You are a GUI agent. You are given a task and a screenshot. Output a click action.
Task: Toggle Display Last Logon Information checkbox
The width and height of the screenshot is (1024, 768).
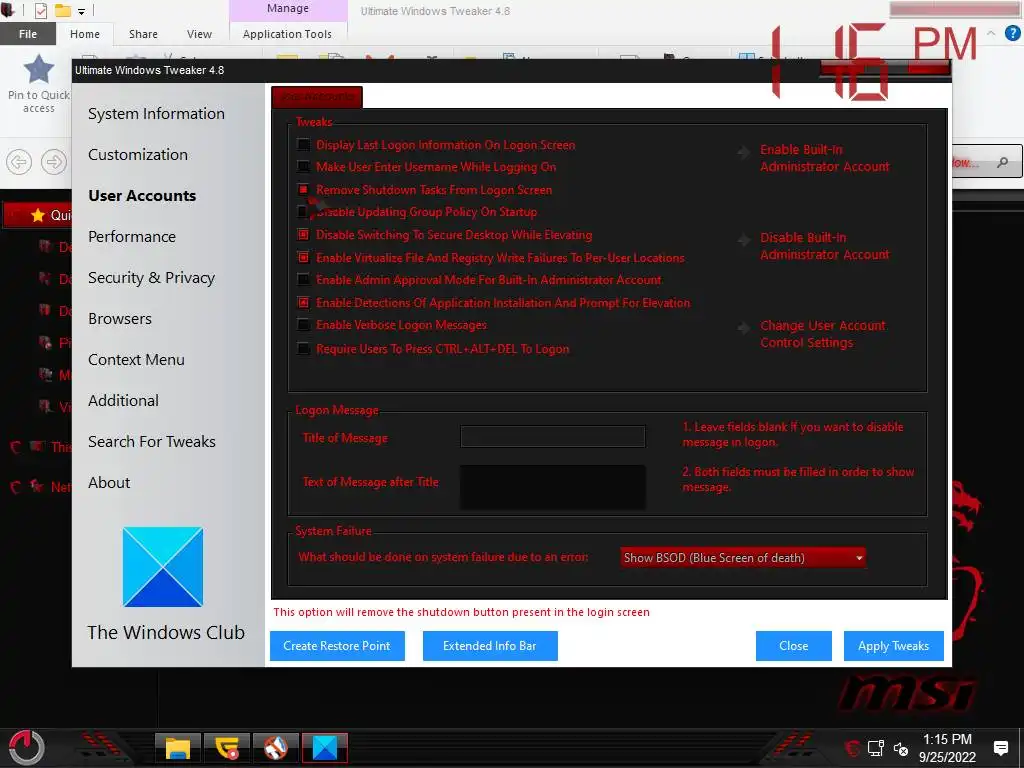coord(303,144)
